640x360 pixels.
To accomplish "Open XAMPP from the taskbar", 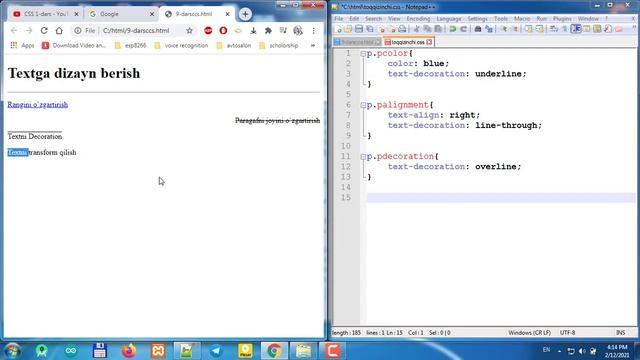I will tap(158, 351).
